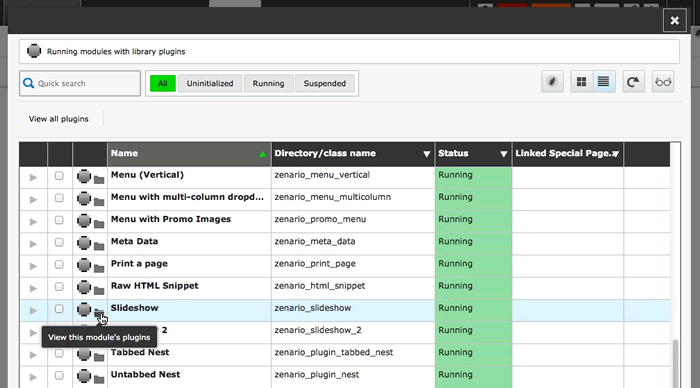Click the refresh button
Image resolution: width=700 pixels, height=388 pixels.
pos(633,82)
